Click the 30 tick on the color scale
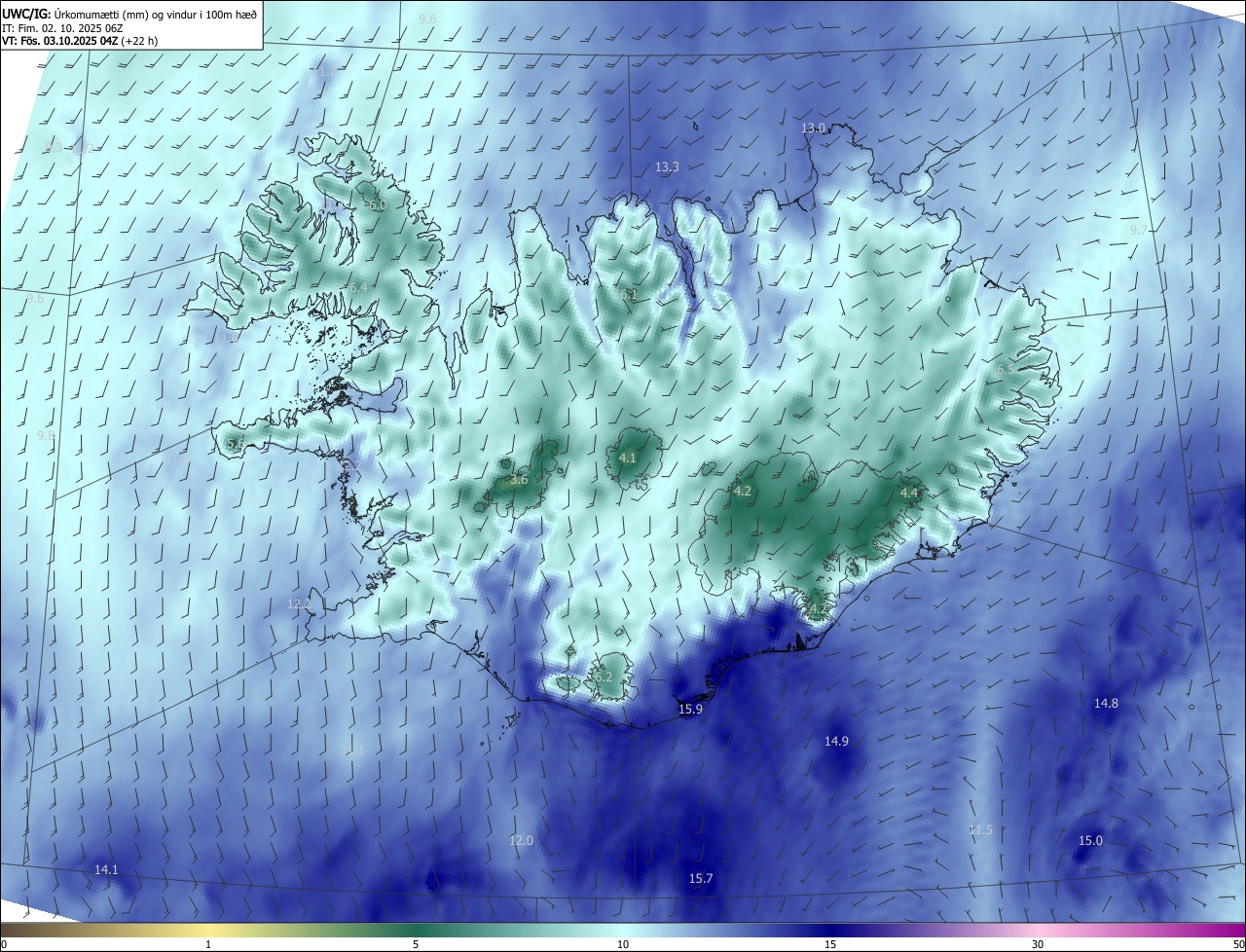 coord(1038,944)
